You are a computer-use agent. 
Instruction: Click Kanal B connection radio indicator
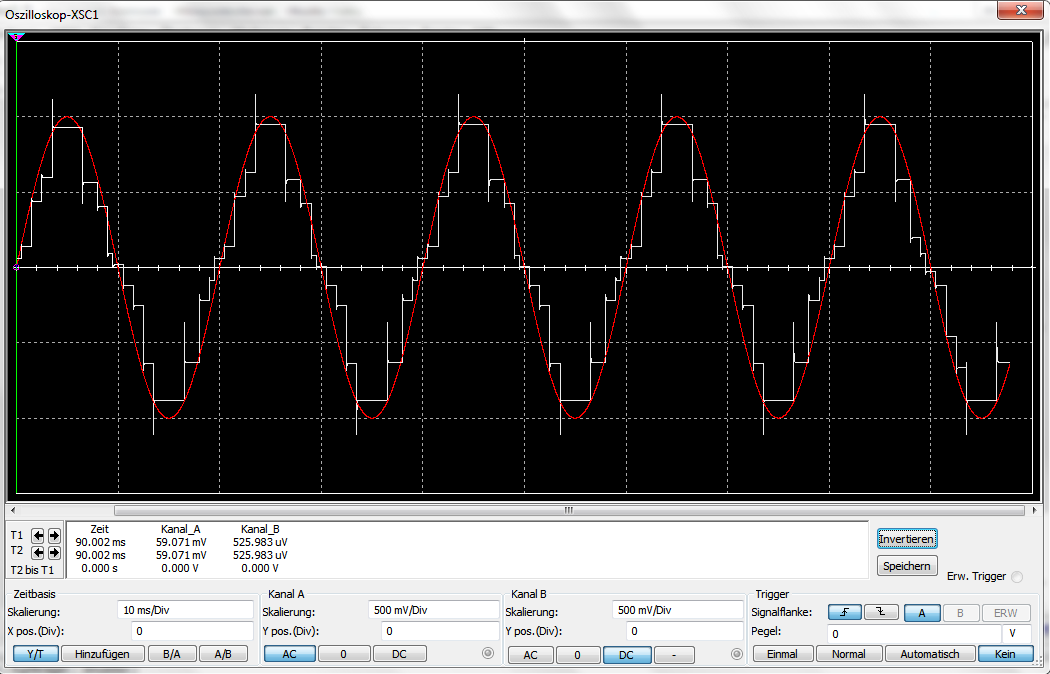coord(737,654)
